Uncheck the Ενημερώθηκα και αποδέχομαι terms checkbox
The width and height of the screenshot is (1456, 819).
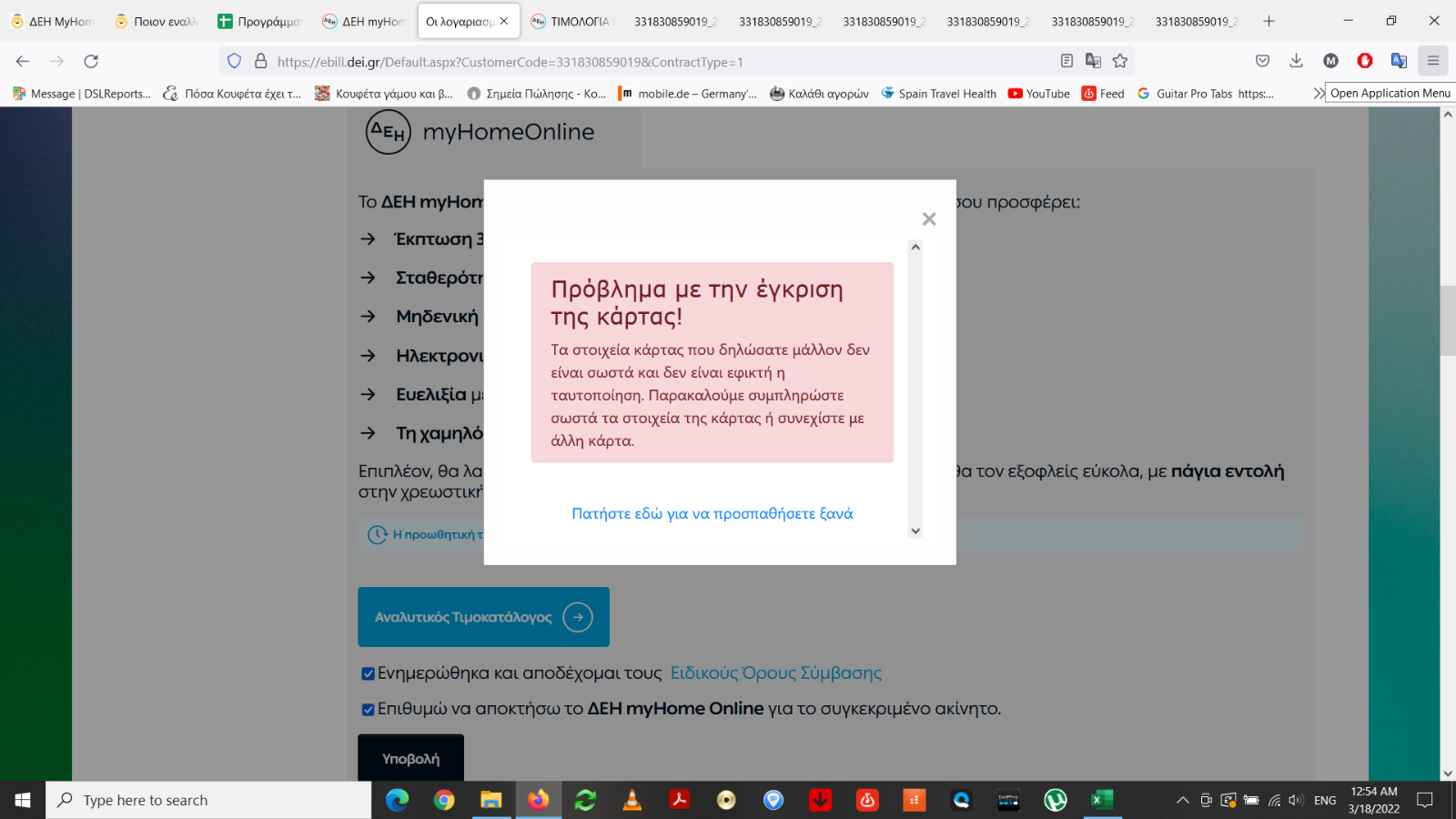pos(368,673)
